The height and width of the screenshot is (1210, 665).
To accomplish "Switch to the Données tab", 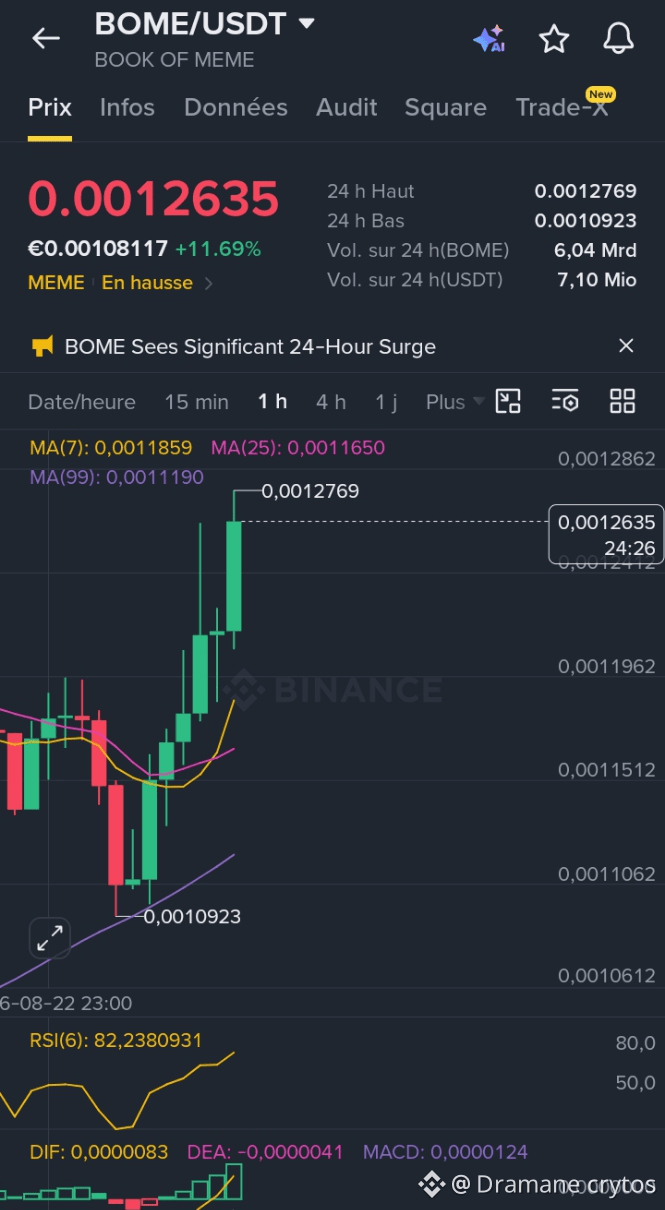I will pyautogui.click(x=236, y=107).
